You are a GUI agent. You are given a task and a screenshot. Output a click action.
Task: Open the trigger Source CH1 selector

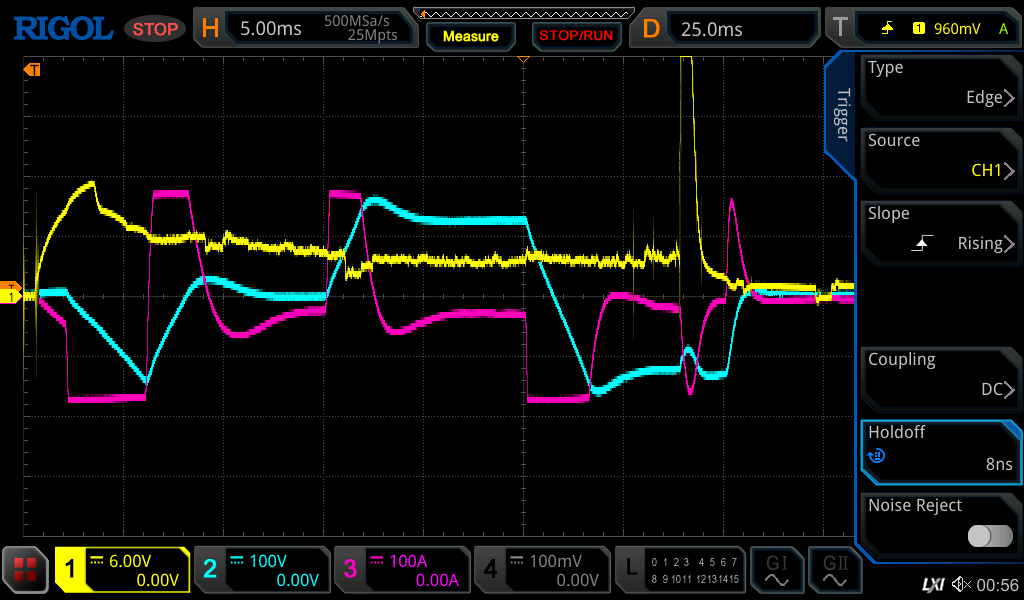[x=940, y=156]
